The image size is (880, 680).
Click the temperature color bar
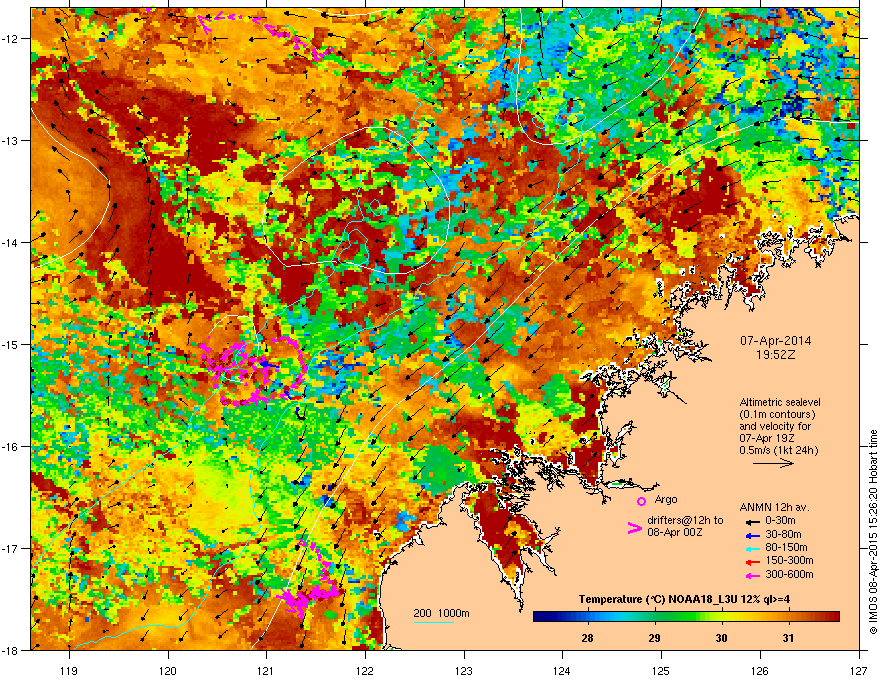[686, 617]
